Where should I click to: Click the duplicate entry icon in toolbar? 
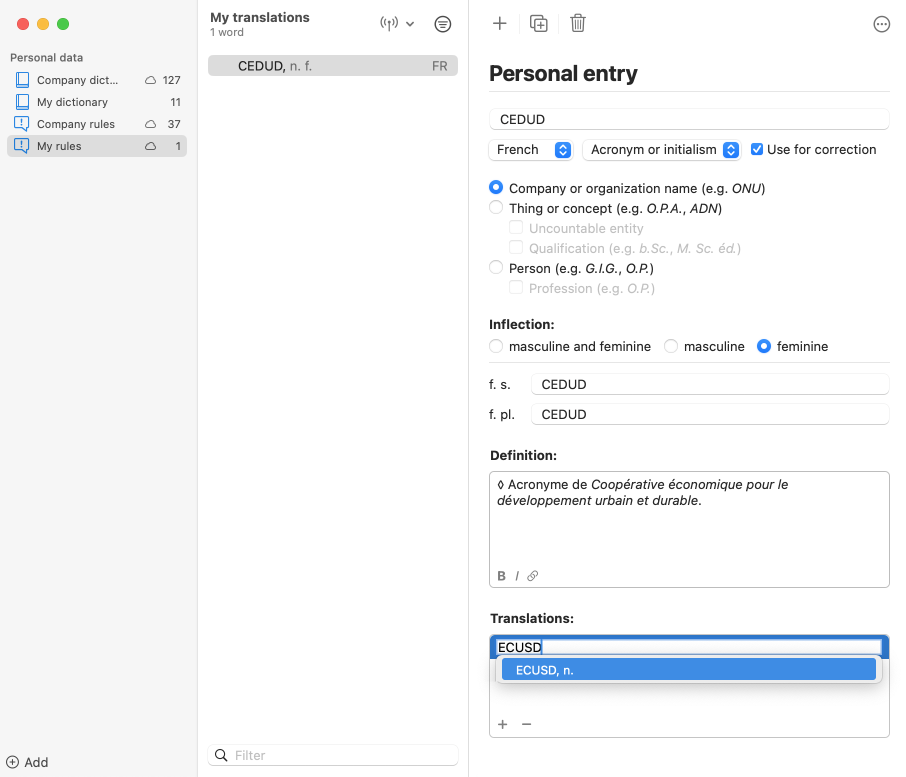click(x=539, y=24)
